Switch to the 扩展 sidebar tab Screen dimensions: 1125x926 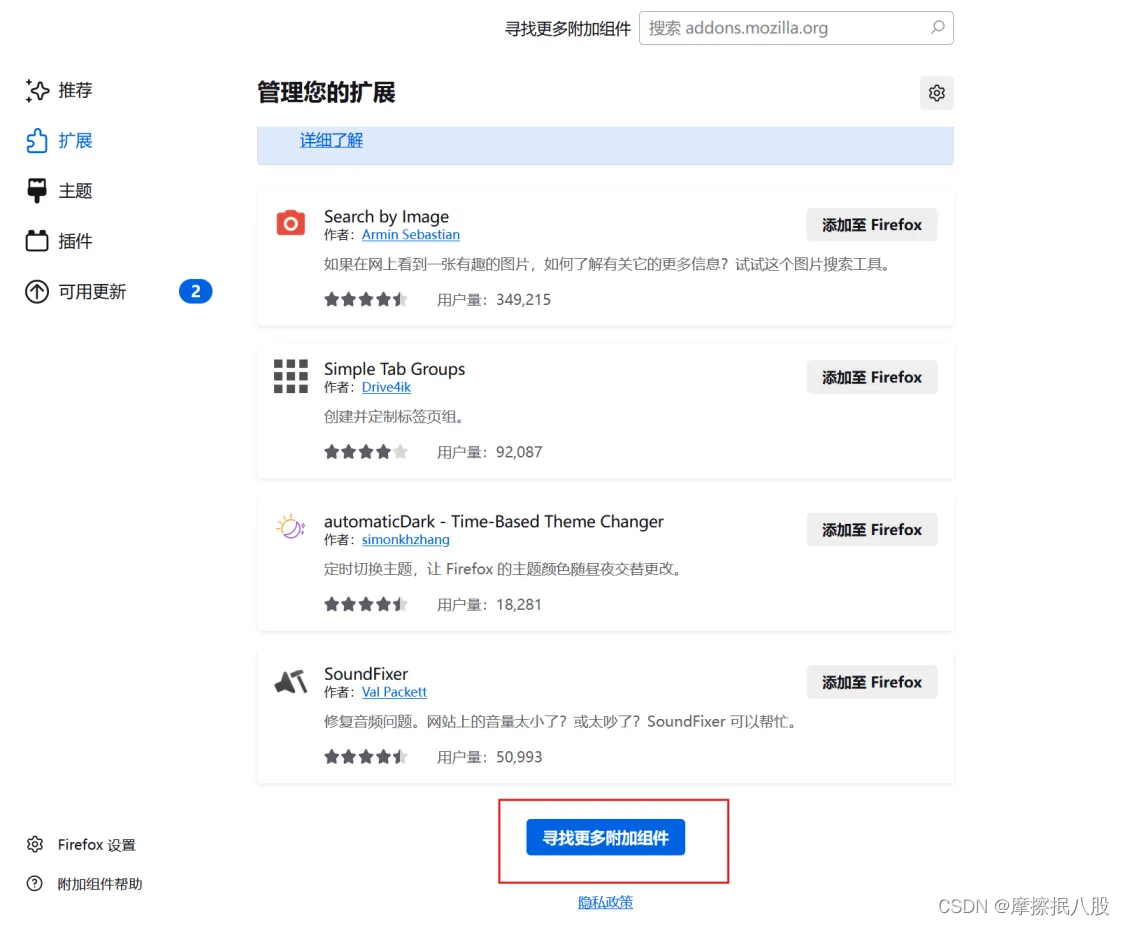(75, 141)
